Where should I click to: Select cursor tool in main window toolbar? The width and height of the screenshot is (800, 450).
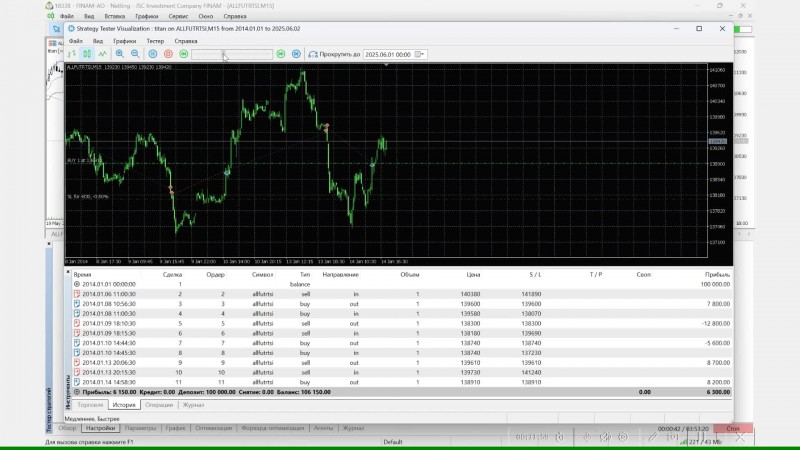click(x=56, y=29)
